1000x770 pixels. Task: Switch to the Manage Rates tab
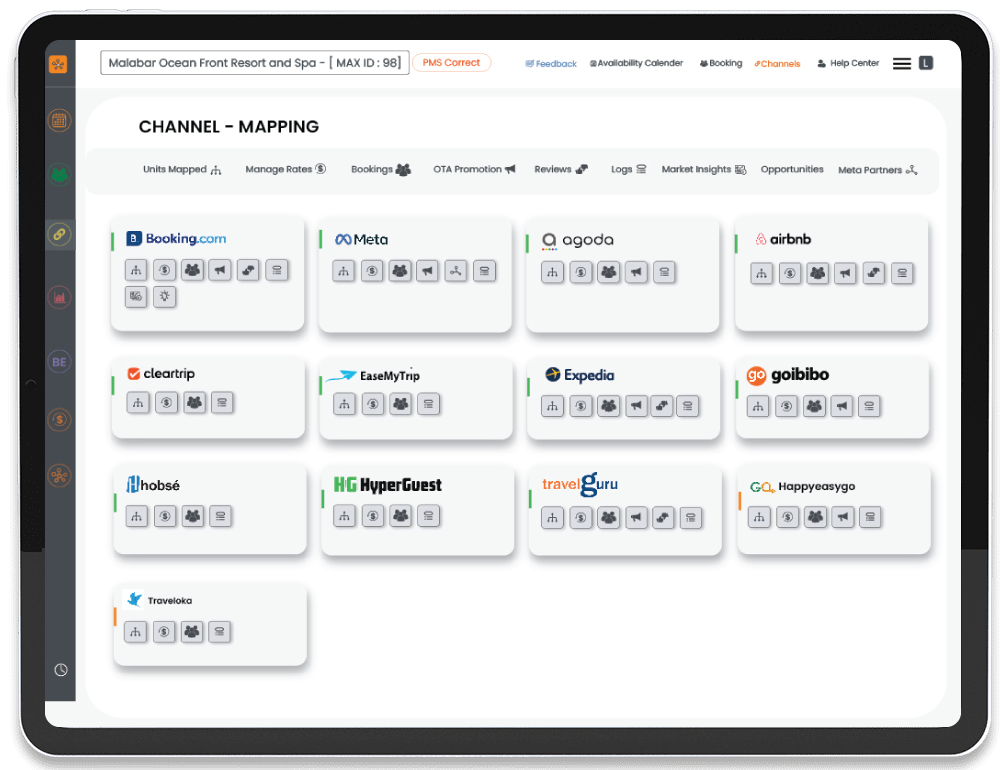[x=285, y=170]
